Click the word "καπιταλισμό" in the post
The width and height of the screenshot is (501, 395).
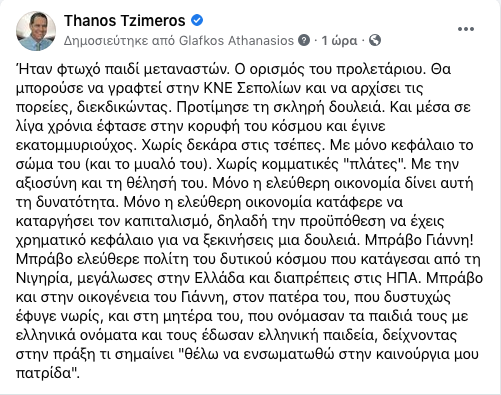pyautogui.click(x=168, y=221)
